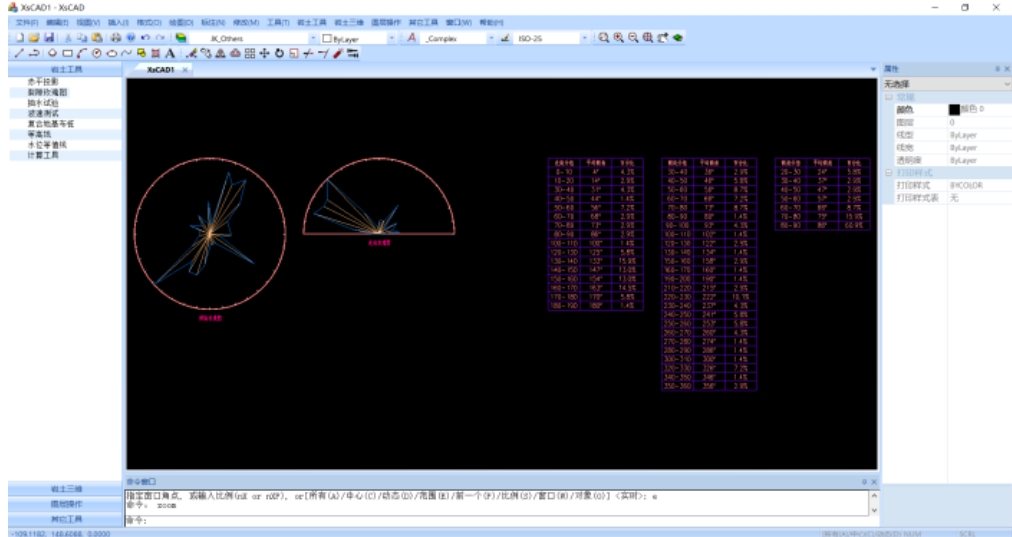Close the command window panel

click(874, 481)
